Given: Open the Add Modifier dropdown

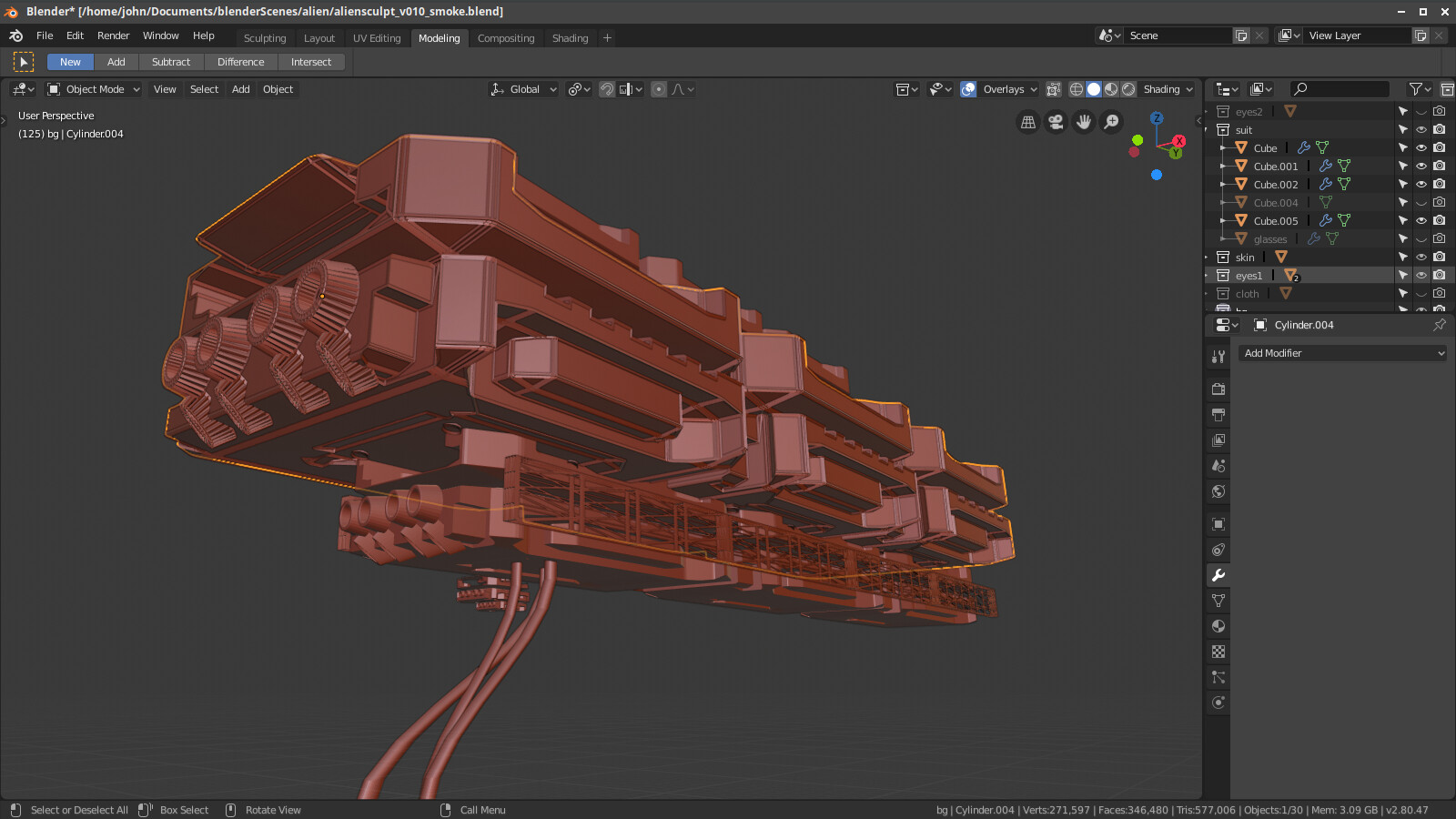Looking at the screenshot, I should (1342, 353).
